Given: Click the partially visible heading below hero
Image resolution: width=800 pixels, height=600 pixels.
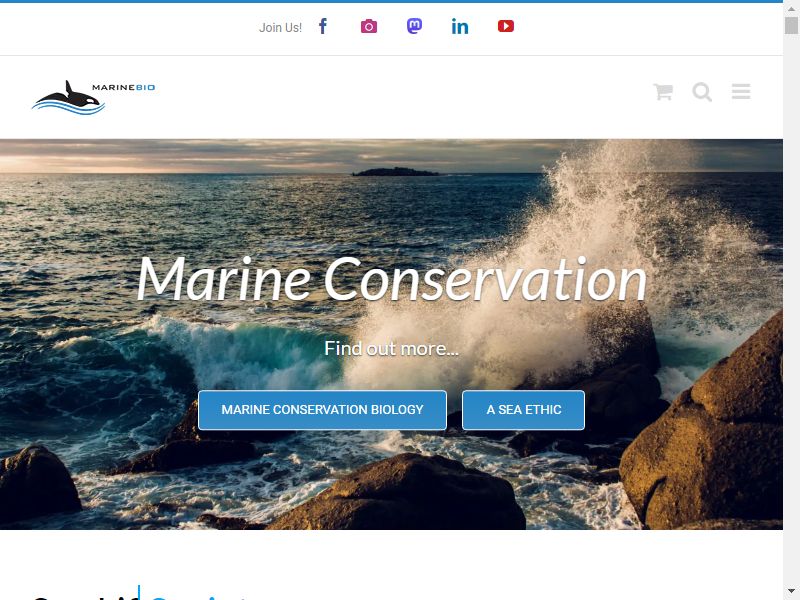Looking at the screenshot, I should [140, 594].
